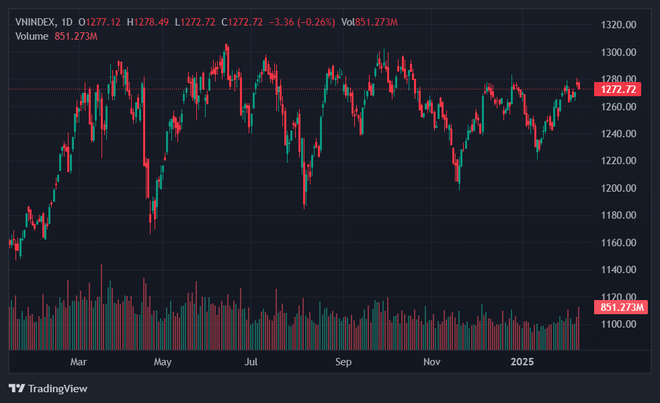
Task: Click the Vol851.273M header value
Action: point(369,22)
